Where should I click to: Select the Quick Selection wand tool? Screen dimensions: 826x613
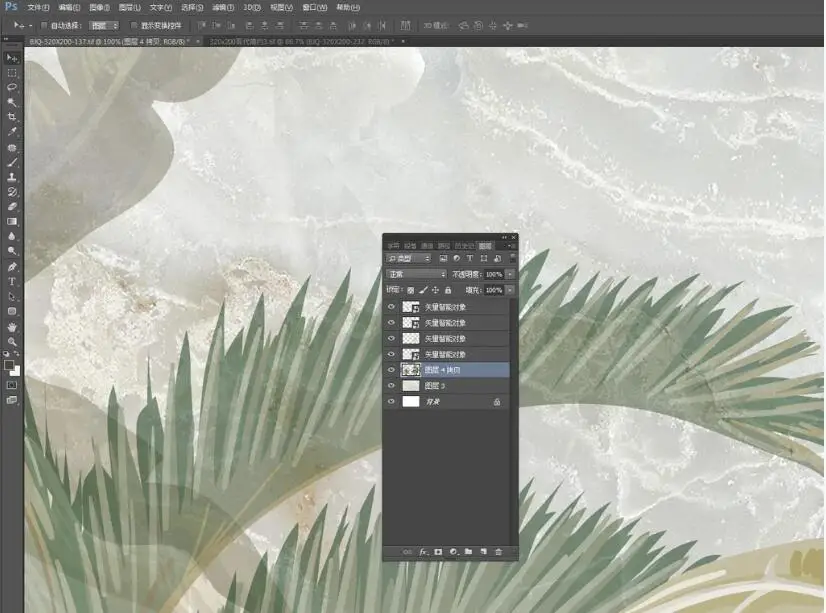[x=12, y=102]
